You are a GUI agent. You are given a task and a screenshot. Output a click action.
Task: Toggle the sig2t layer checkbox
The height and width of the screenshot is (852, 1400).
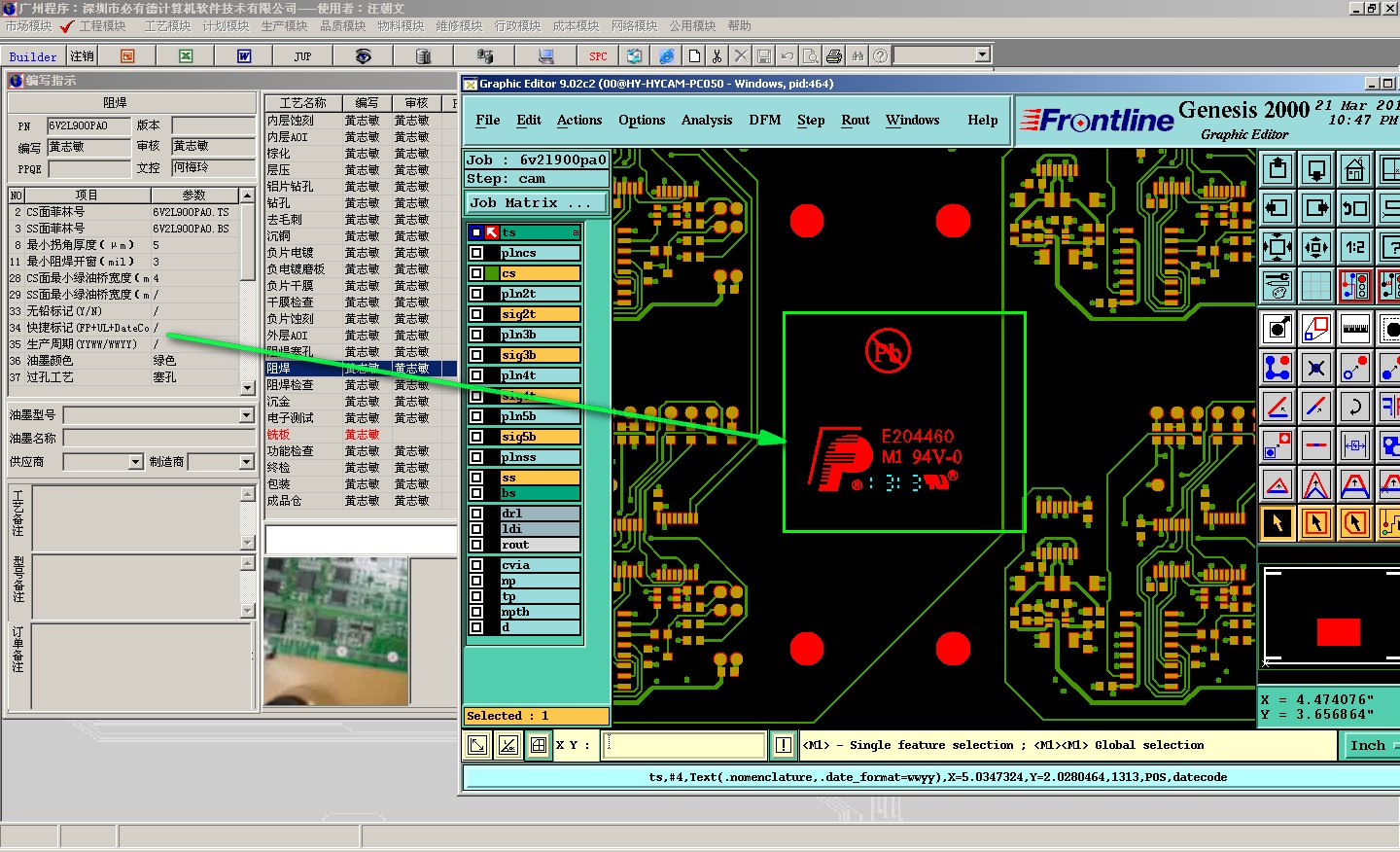(476, 314)
